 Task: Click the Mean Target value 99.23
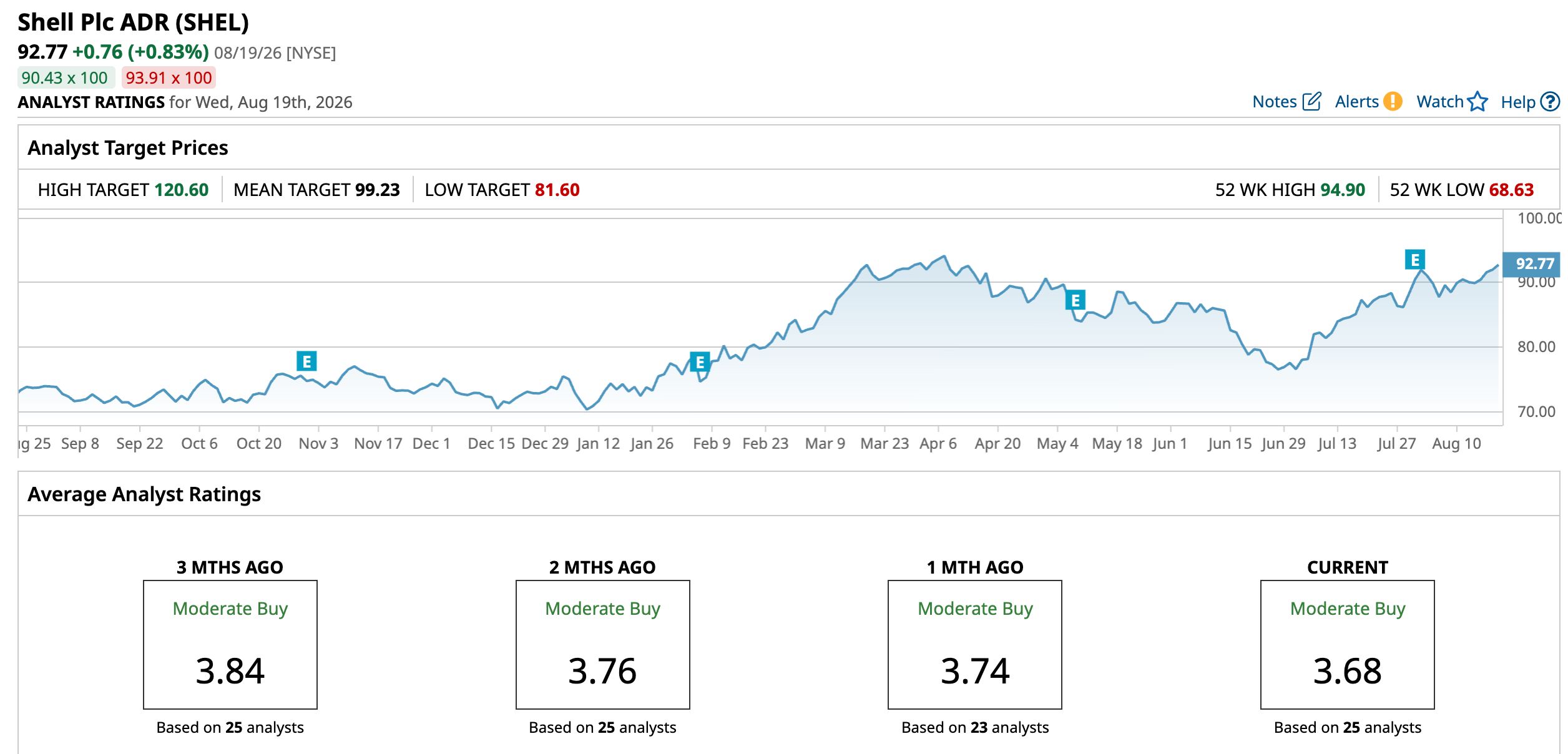(x=378, y=190)
